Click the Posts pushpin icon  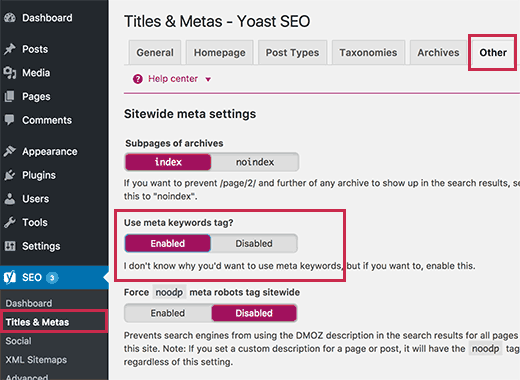(x=10, y=49)
